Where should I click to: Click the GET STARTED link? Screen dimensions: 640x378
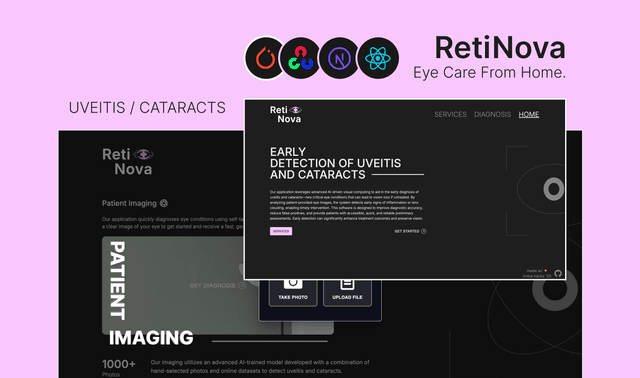pos(407,231)
